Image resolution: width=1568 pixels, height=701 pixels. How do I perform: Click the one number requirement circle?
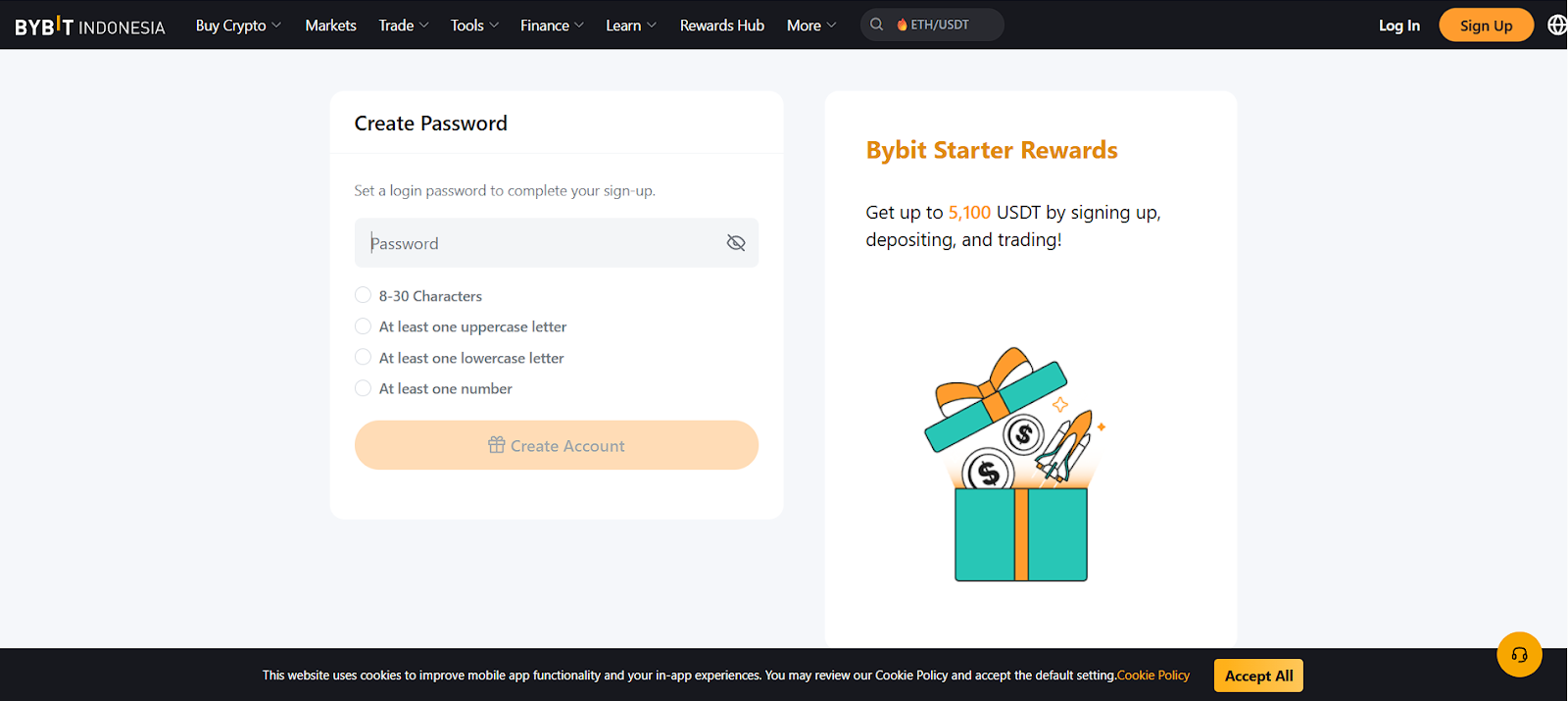click(363, 388)
